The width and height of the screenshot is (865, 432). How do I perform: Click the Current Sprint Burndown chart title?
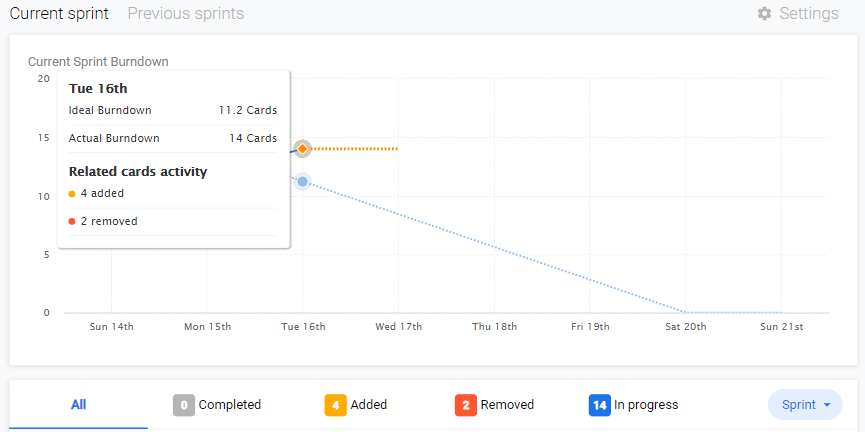(x=98, y=61)
